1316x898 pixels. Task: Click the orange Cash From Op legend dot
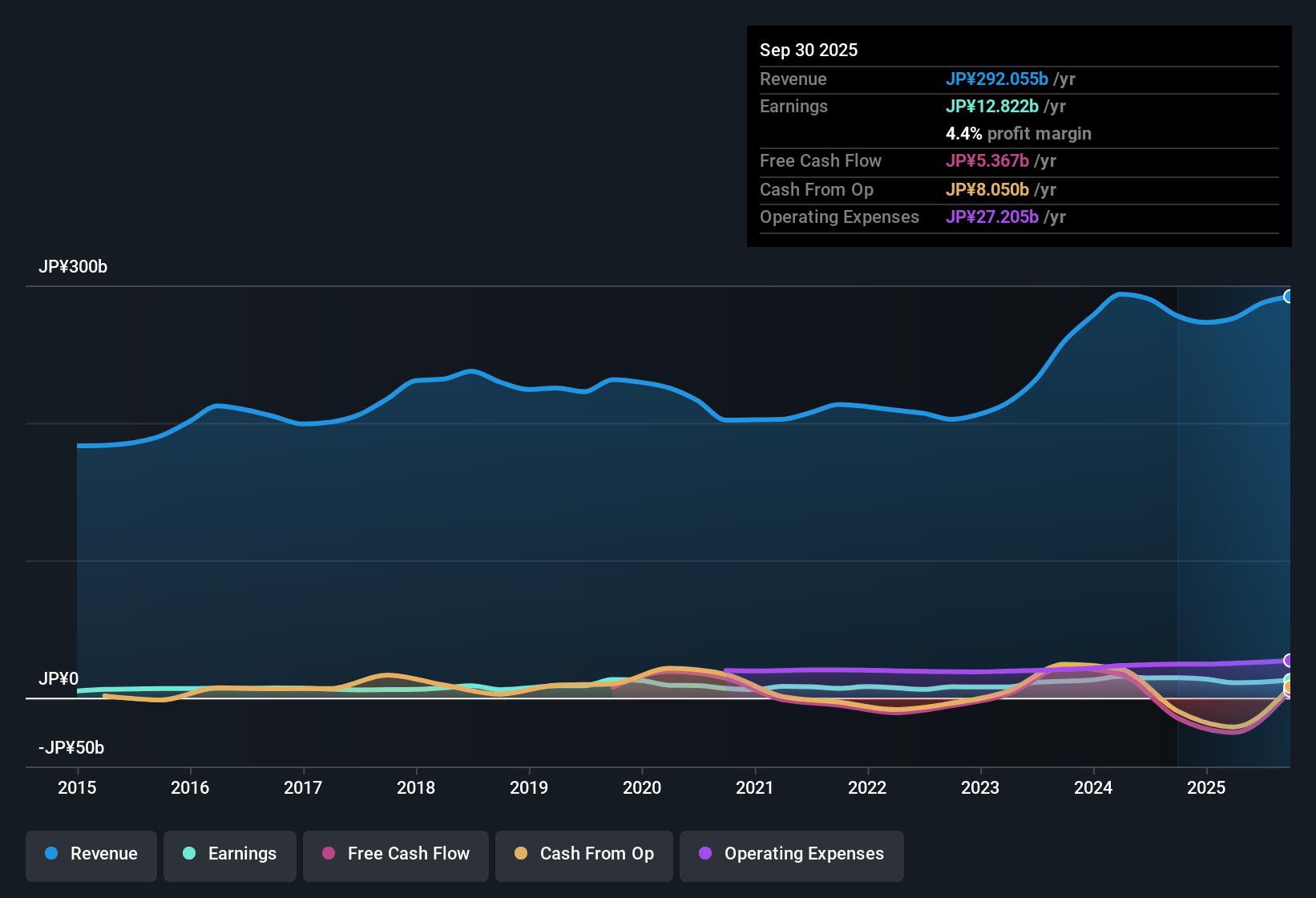[x=521, y=854]
